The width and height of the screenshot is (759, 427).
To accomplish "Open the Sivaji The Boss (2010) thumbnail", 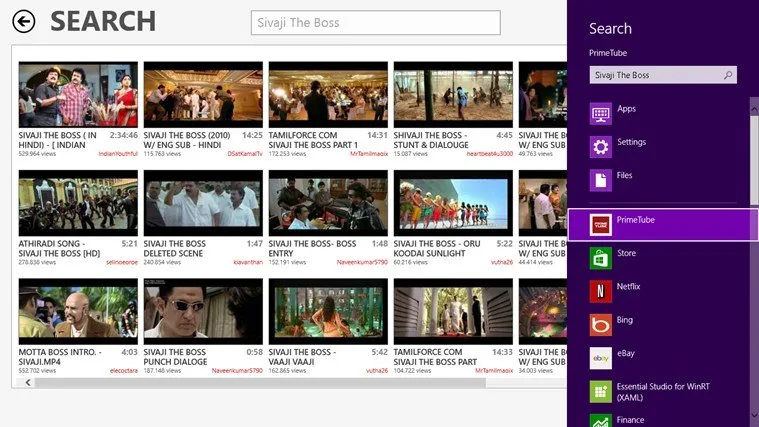I will pos(203,94).
